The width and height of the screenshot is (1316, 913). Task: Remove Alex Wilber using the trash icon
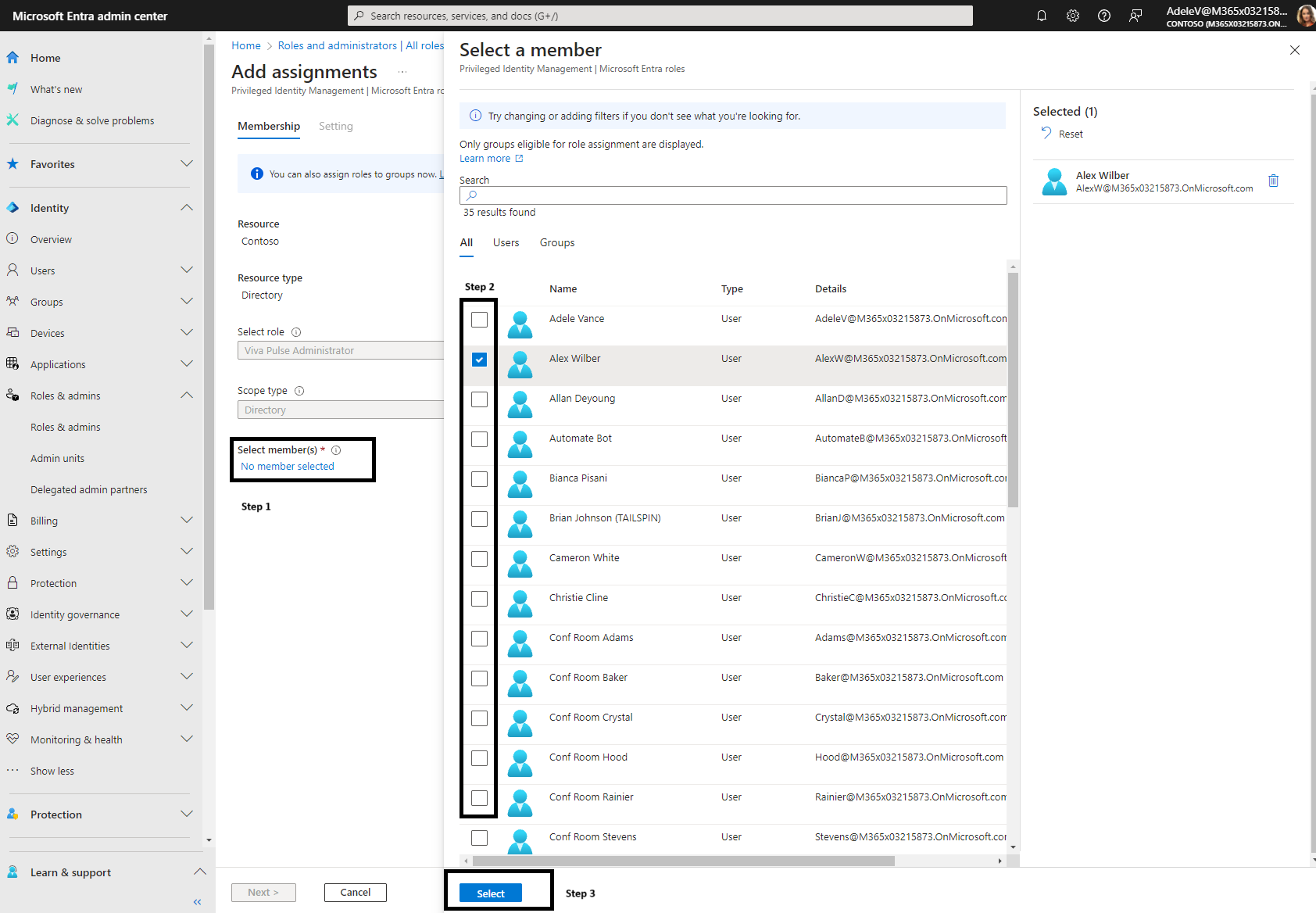click(1274, 181)
